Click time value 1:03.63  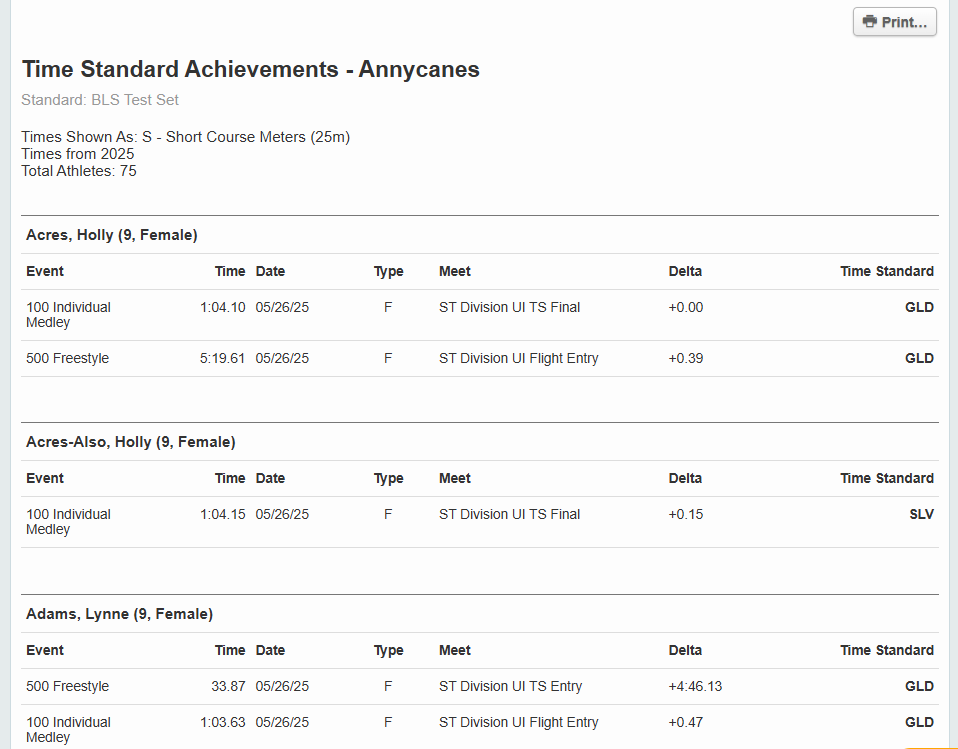[x=223, y=722]
